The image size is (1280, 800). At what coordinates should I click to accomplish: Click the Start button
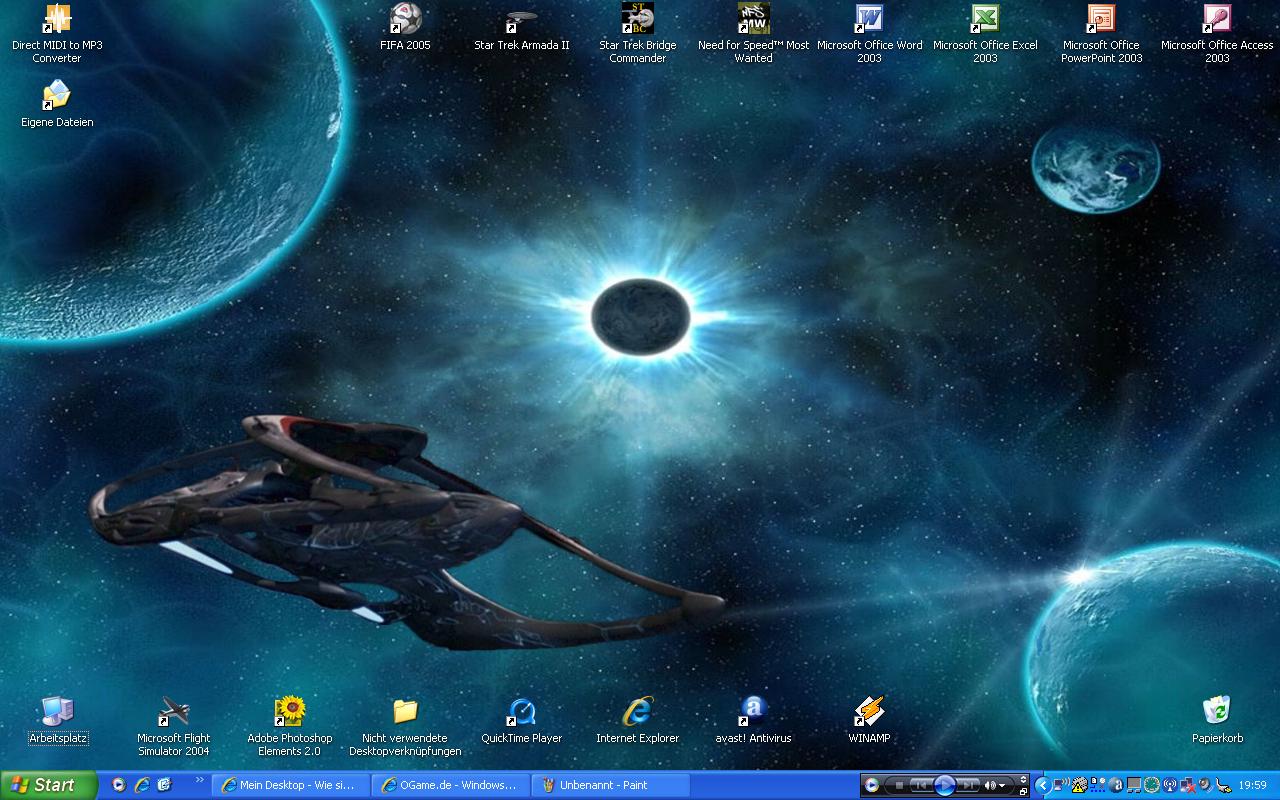point(47,786)
